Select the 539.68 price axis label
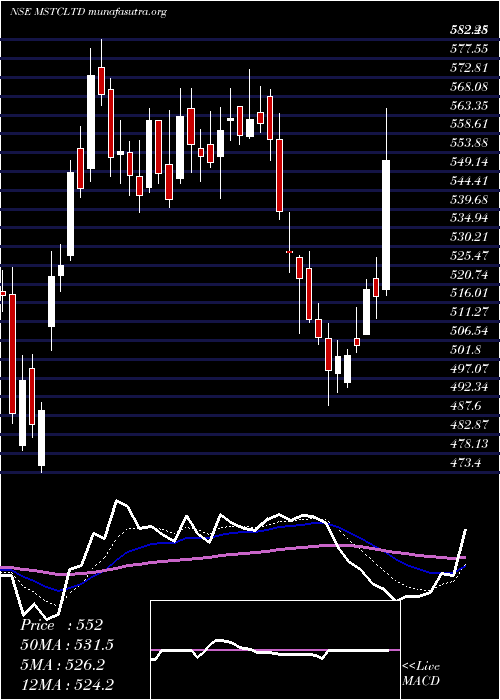This screenshot has height=700, width=500. 468,199
